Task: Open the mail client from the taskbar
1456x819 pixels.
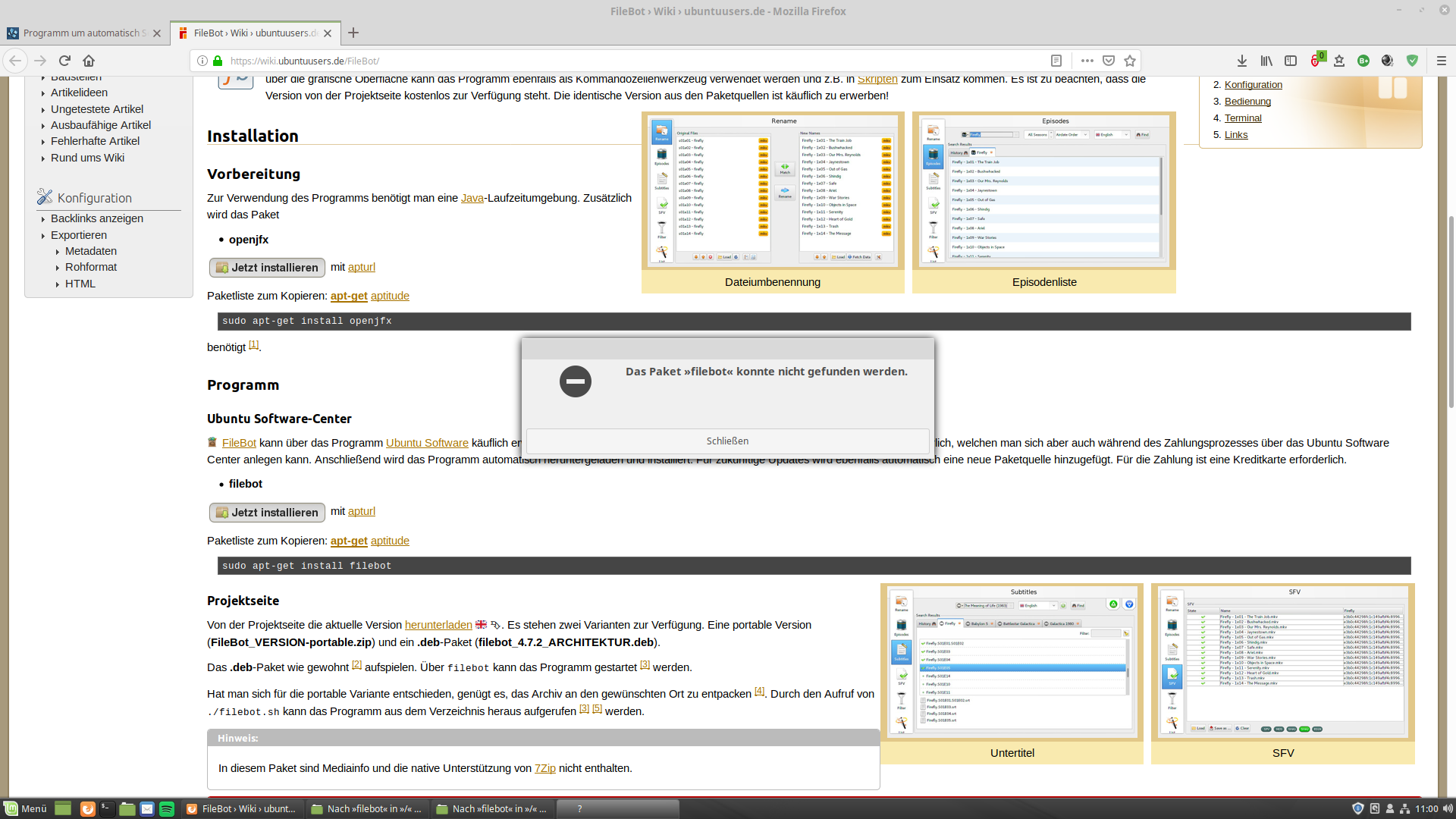Action: coord(147,808)
